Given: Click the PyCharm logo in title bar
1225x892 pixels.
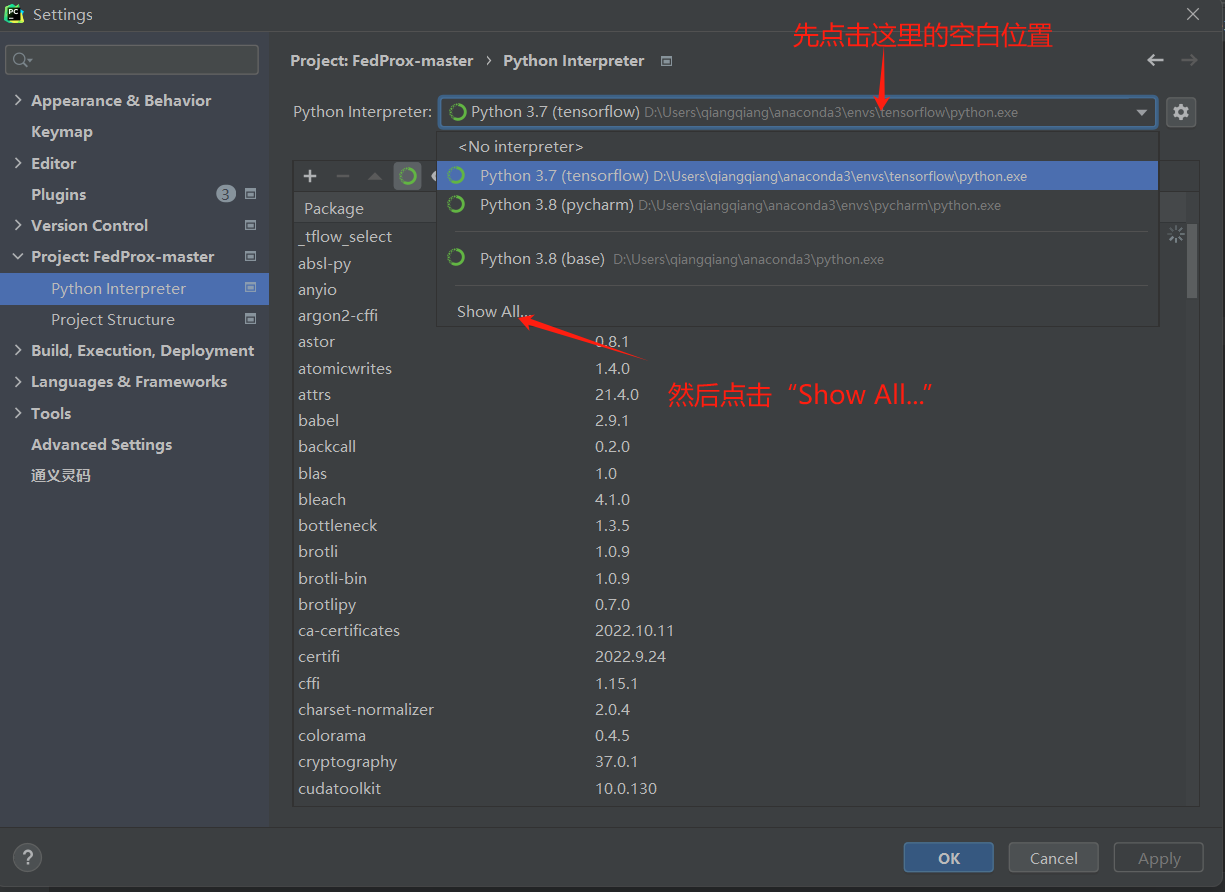Looking at the screenshot, I should (14, 14).
